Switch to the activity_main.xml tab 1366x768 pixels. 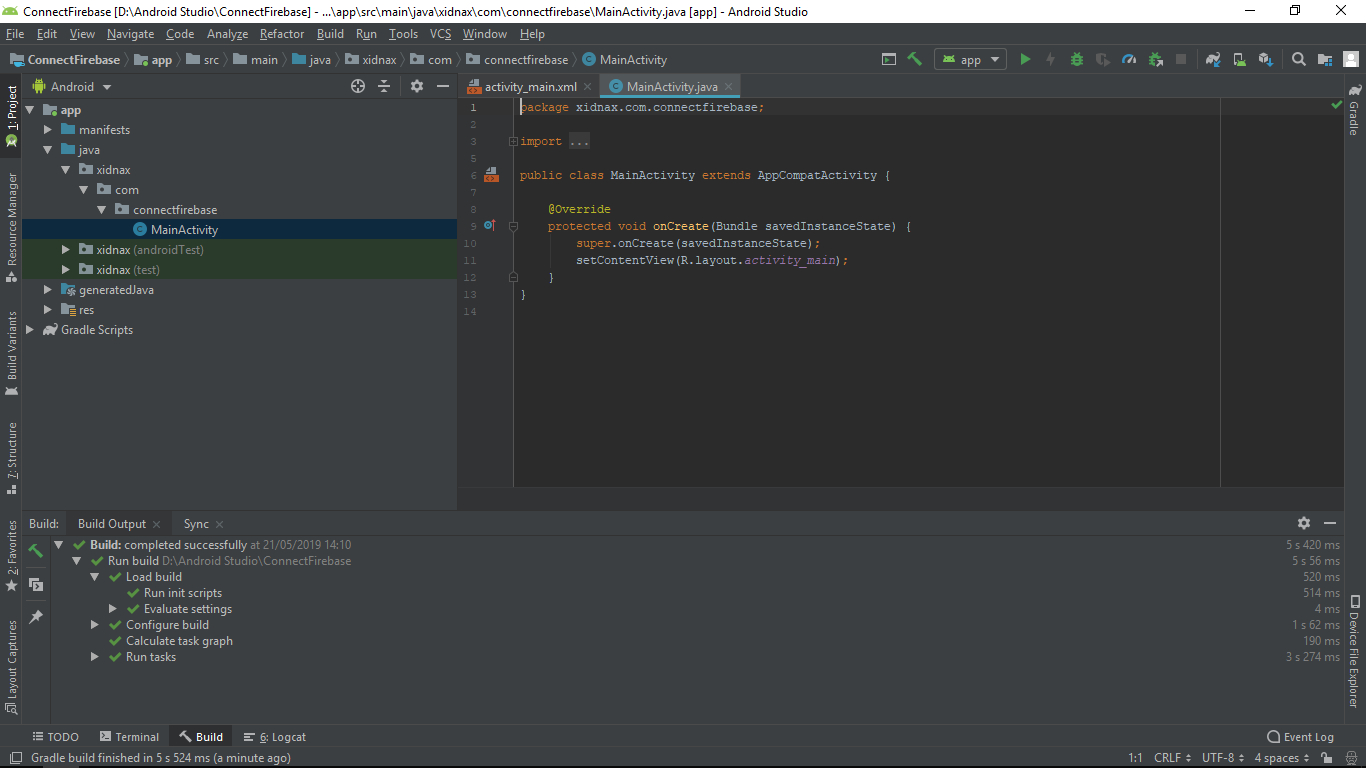530,87
